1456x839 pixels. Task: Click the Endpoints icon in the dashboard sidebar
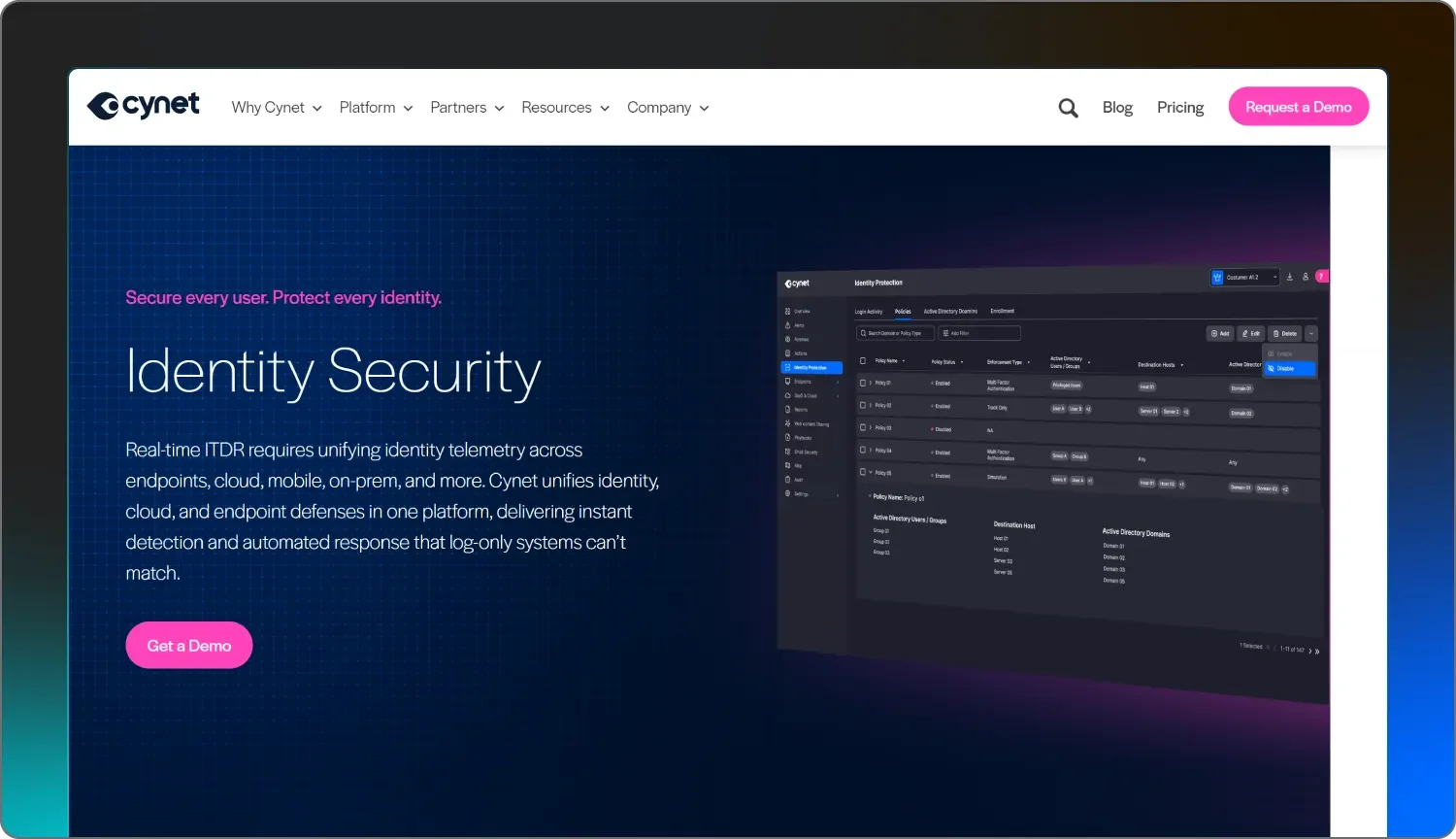(787, 382)
